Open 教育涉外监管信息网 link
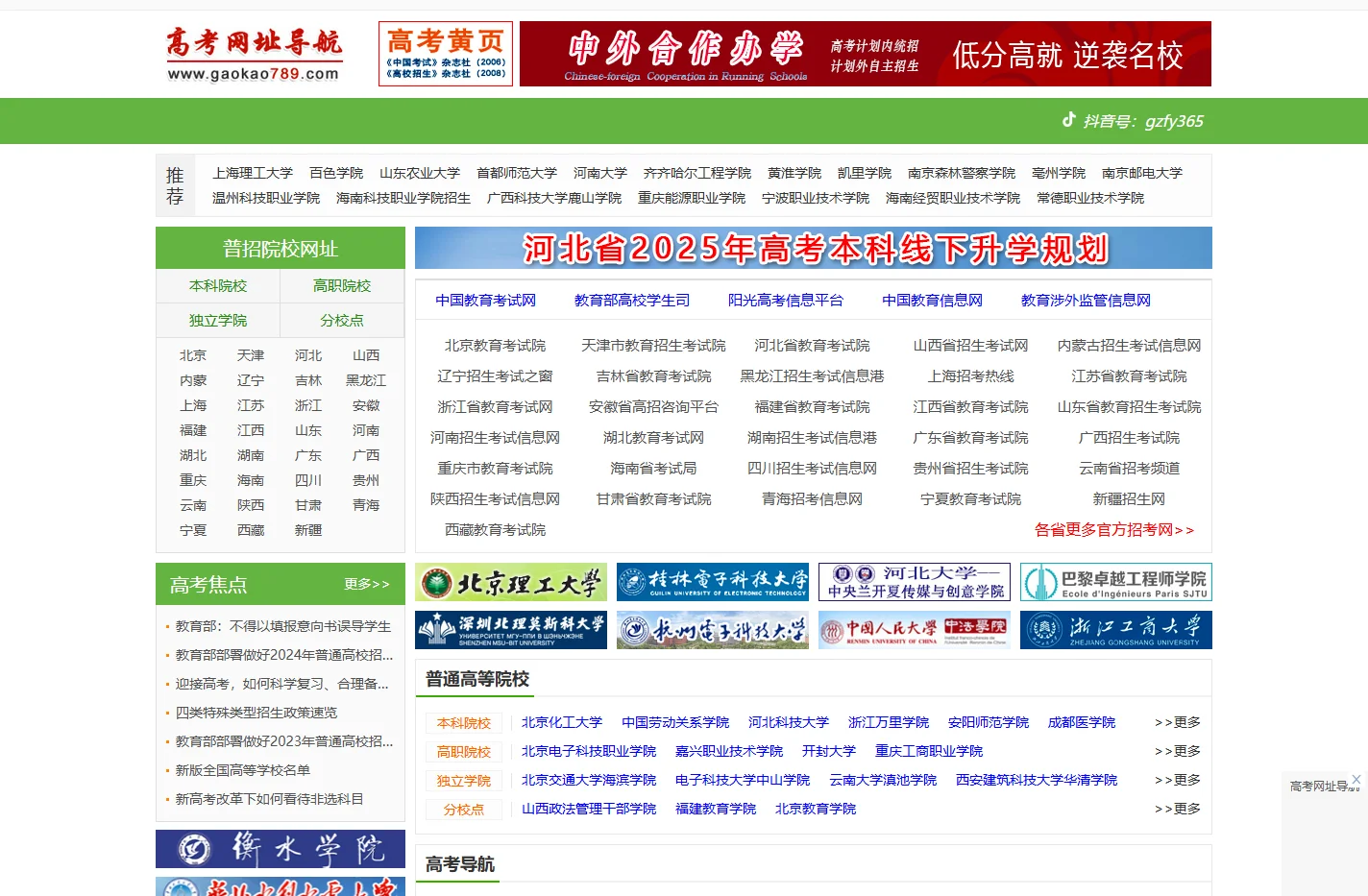Viewport: 1368px width, 896px height. 1086,301
